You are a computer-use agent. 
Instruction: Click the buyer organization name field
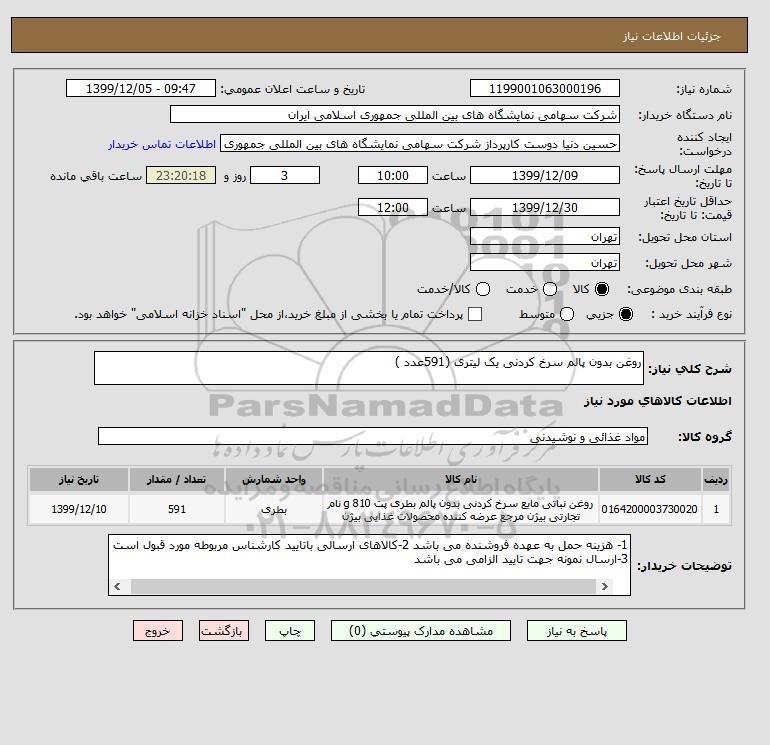point(395,114)
